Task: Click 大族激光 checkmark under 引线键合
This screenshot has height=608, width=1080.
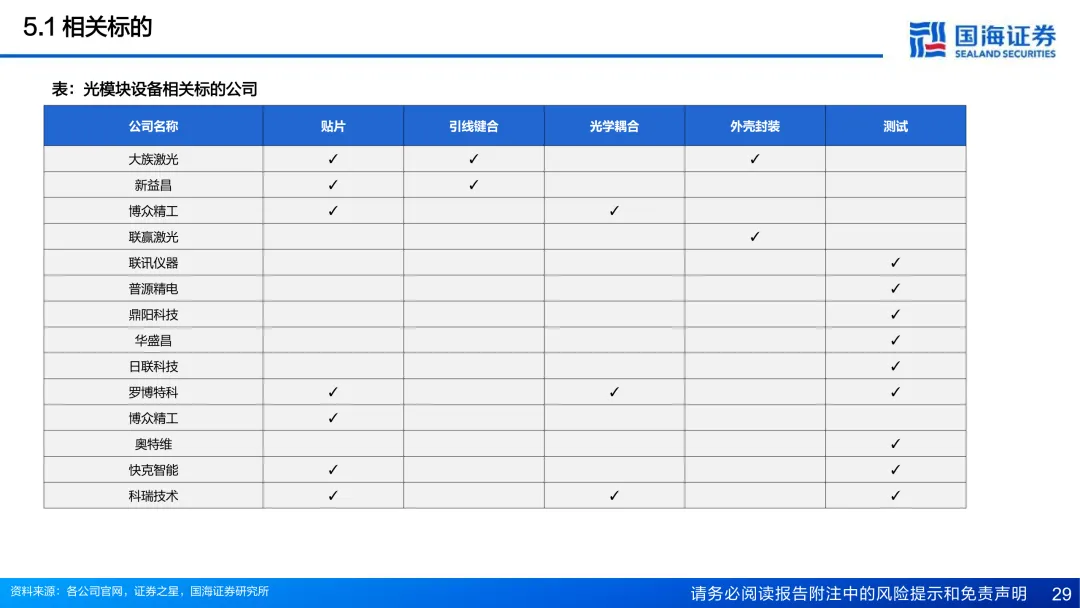Action: [473, 159]
